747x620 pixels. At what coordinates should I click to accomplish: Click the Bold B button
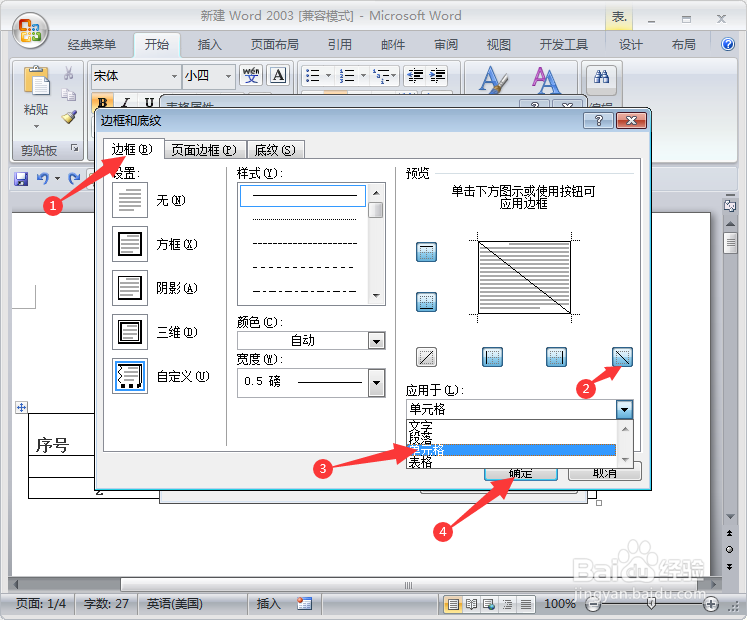[102, 102]
